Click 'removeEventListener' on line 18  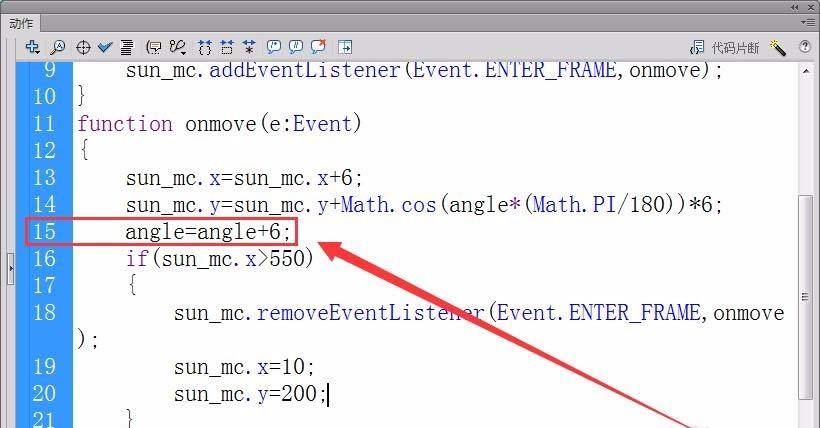(x=370, y=313)
